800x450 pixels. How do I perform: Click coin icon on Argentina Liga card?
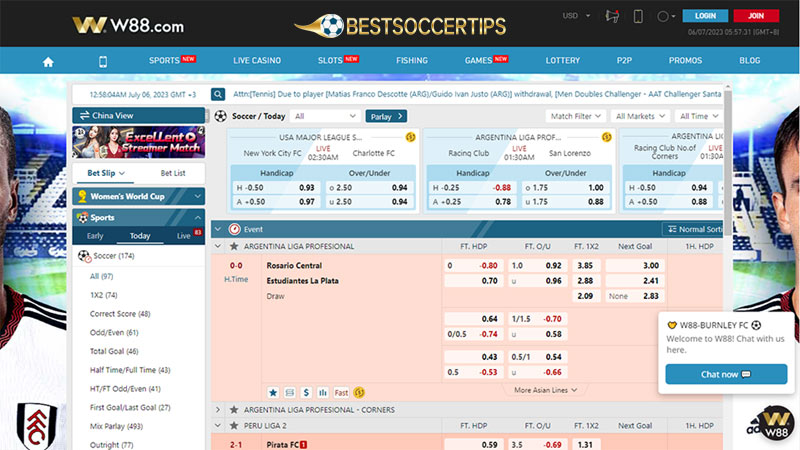coord(606,137)
